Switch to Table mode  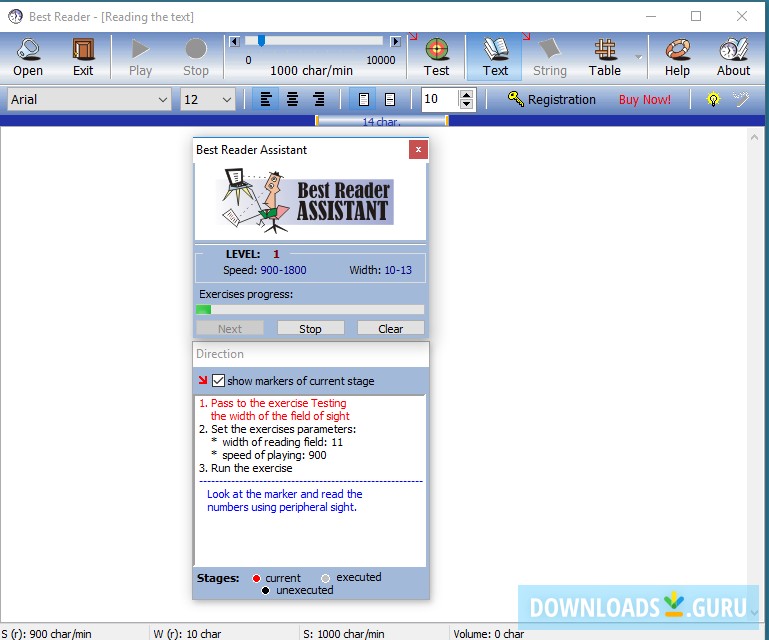(605, 57)
